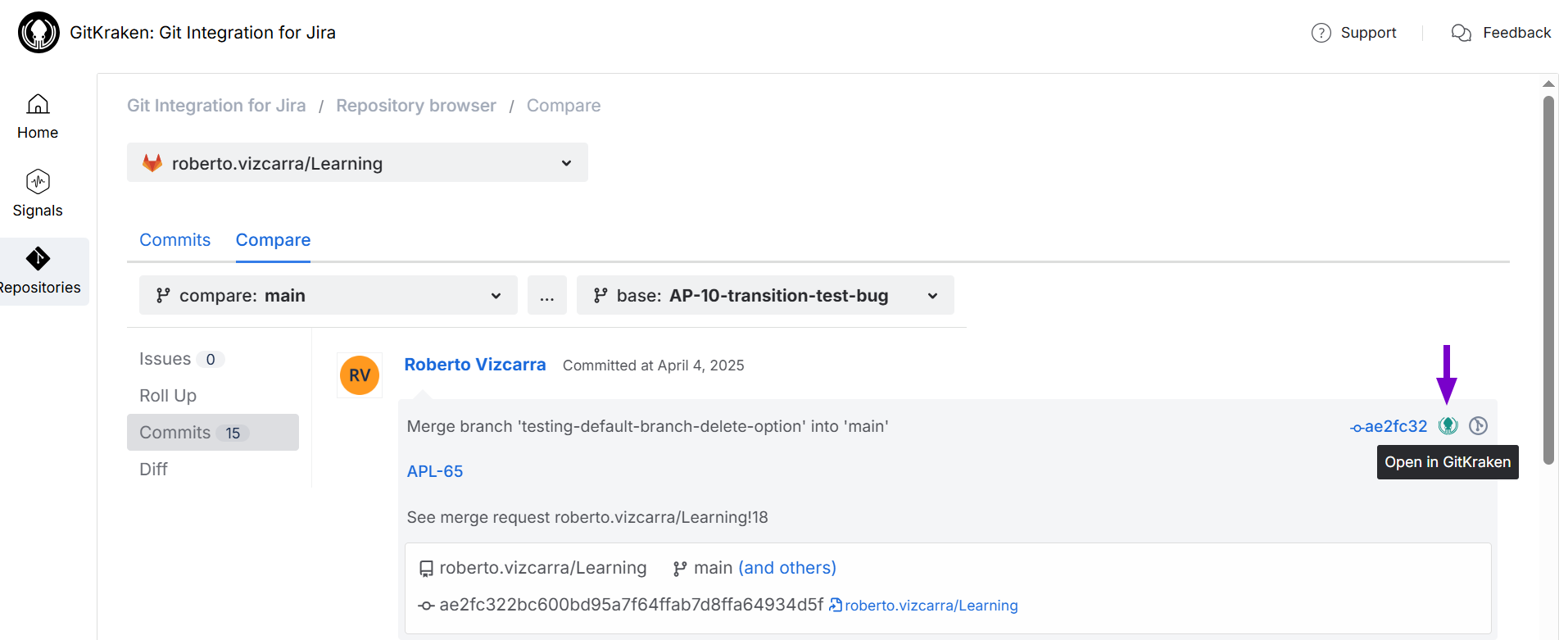Click the external link icon before roberto.vizcarra/Learning link
This screenshot has width=1568, height=640.
(x=836, y=605)
